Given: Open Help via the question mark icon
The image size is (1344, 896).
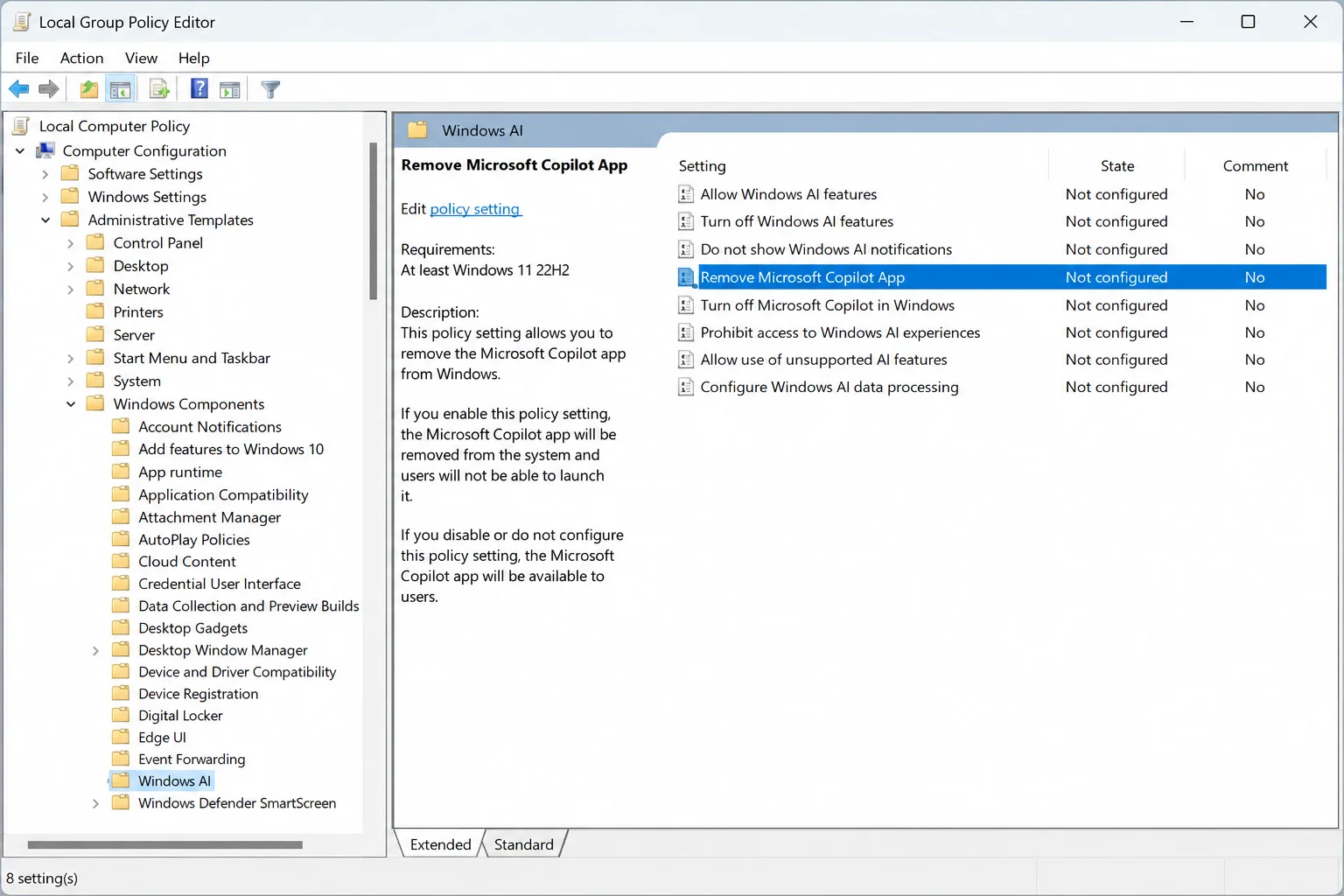Looking at the screenshot, I should tap(199, 88).
